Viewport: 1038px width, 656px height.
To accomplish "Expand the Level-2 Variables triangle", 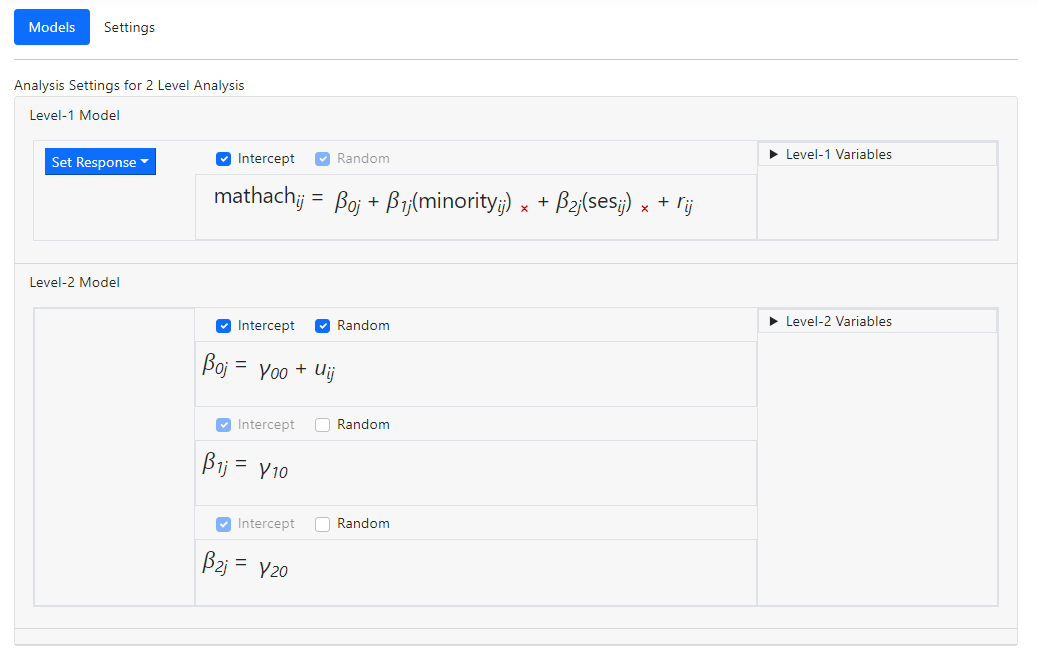I will click(x=774, y=322).
